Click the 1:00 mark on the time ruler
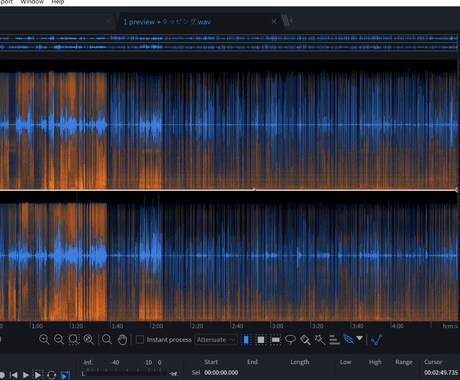This screenshot has width=460, height=380. tap(37, 326)
